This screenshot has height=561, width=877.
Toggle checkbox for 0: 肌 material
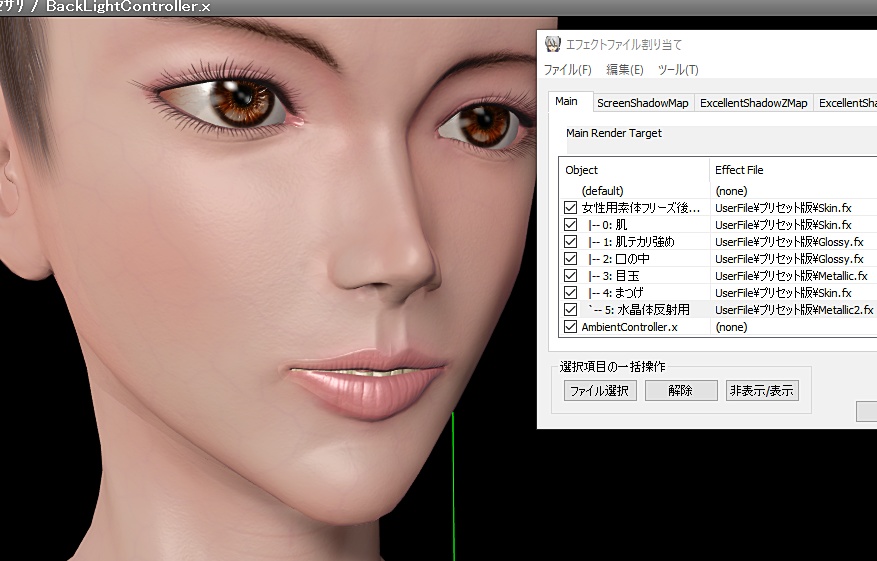coord(570,225)
